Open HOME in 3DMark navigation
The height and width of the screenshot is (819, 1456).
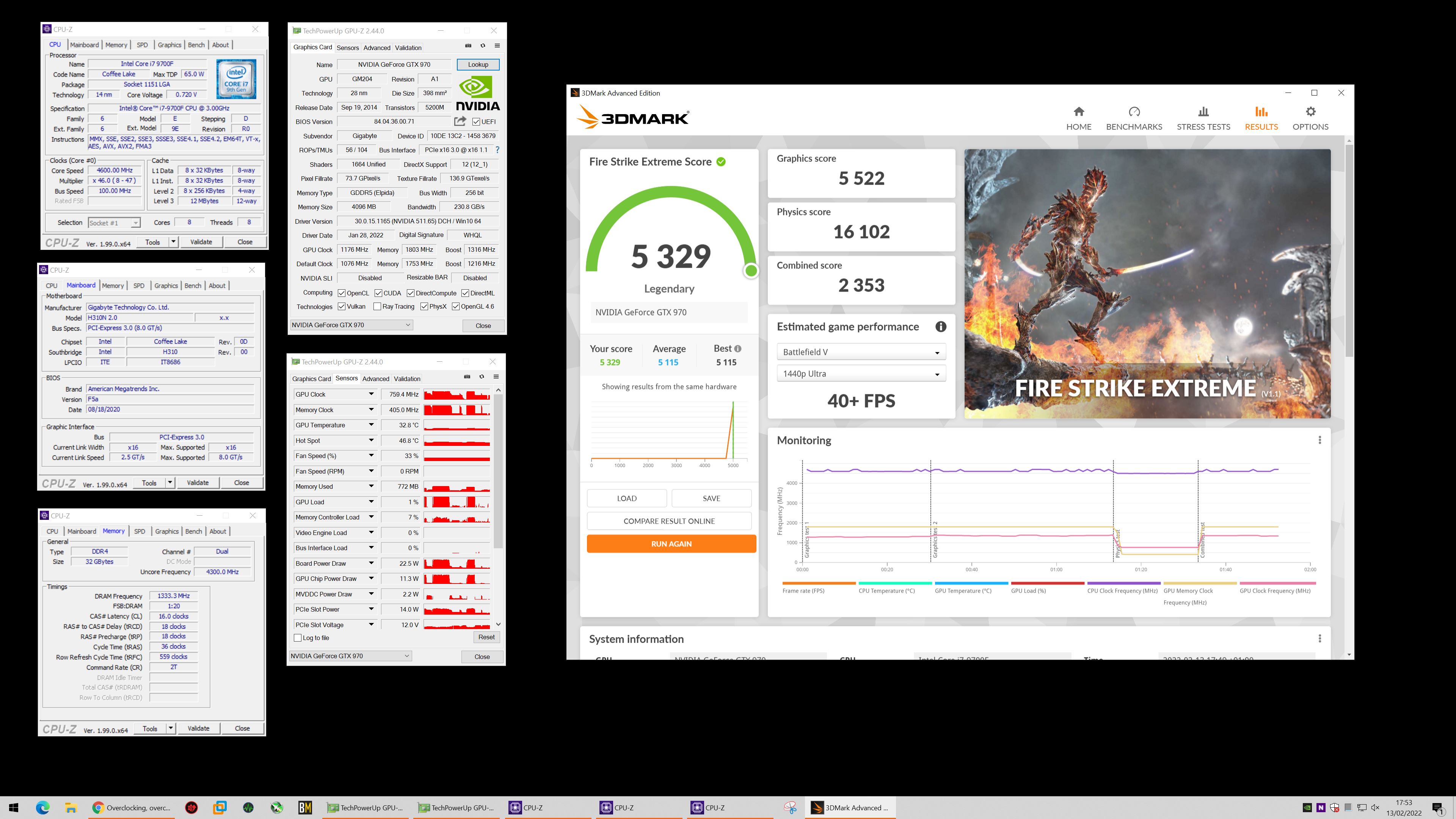point(1078,118)
